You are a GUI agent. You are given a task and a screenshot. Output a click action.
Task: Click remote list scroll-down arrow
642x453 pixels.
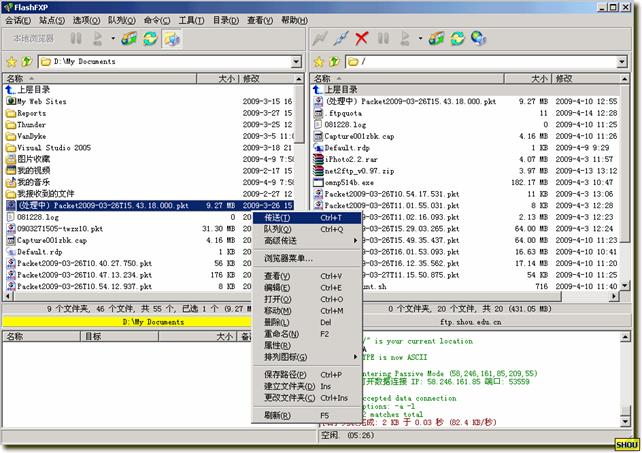(625, 285)
